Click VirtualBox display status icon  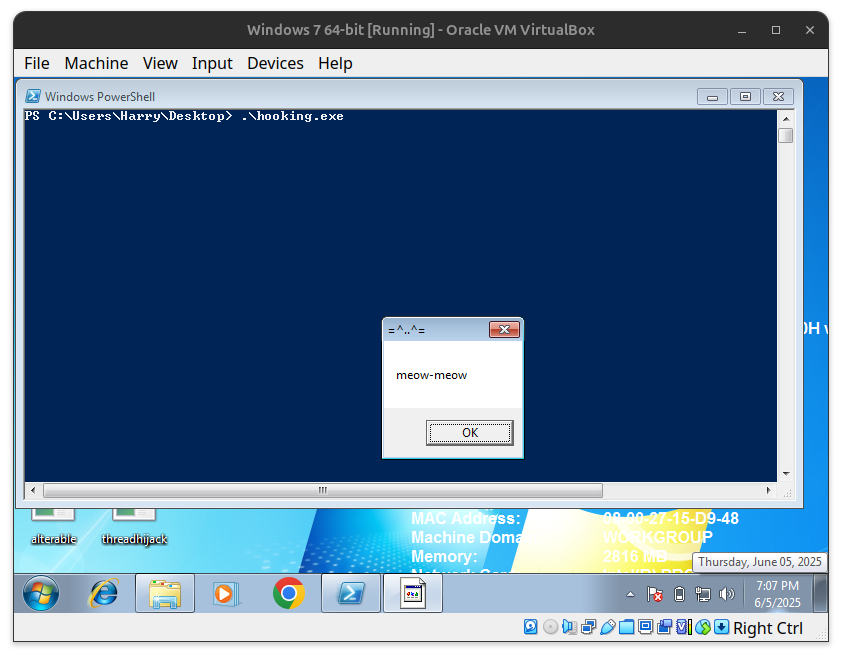[x=645, y=627]
